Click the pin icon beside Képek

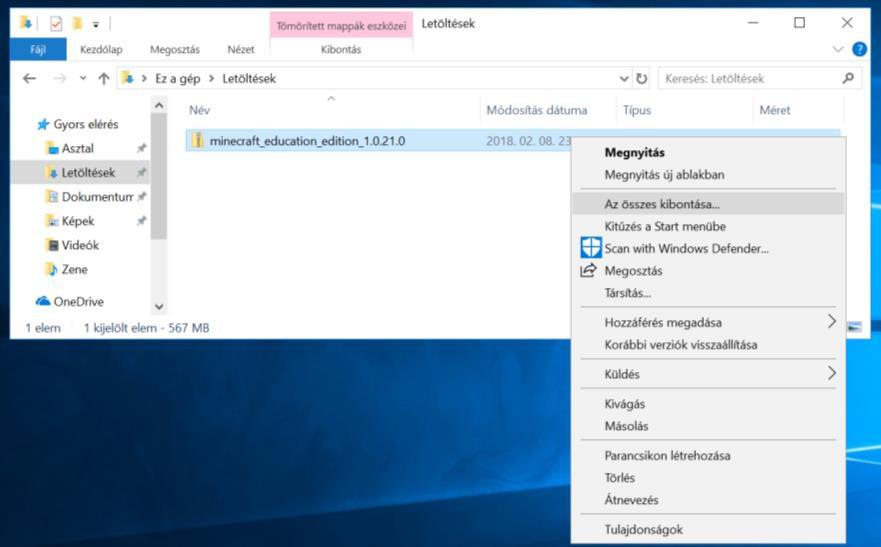point(142,221)
